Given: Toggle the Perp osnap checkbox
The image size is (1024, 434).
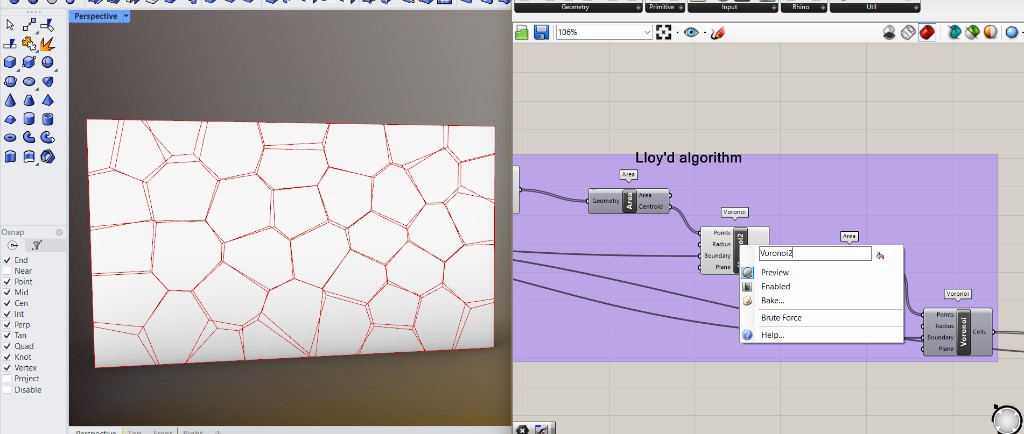Looking at the screenshot, I should tap(7, 324).
